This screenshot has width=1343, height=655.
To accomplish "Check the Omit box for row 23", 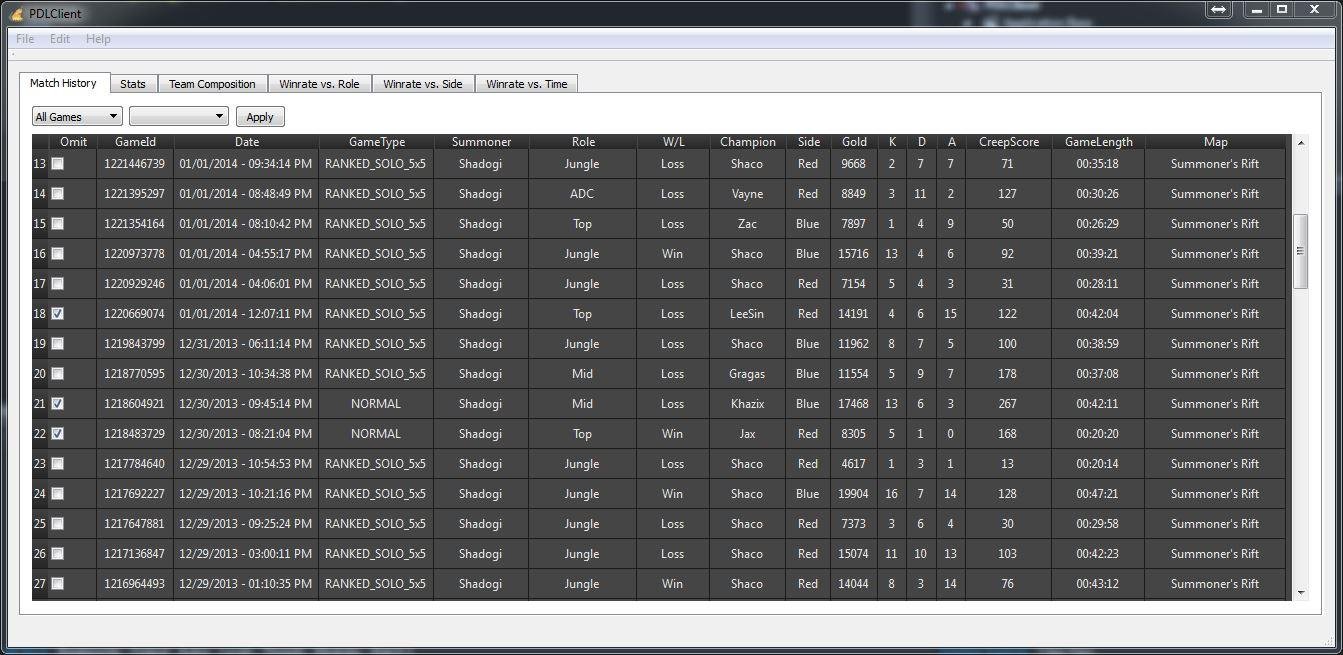I will pyautogui.click(x=58, y=464).
